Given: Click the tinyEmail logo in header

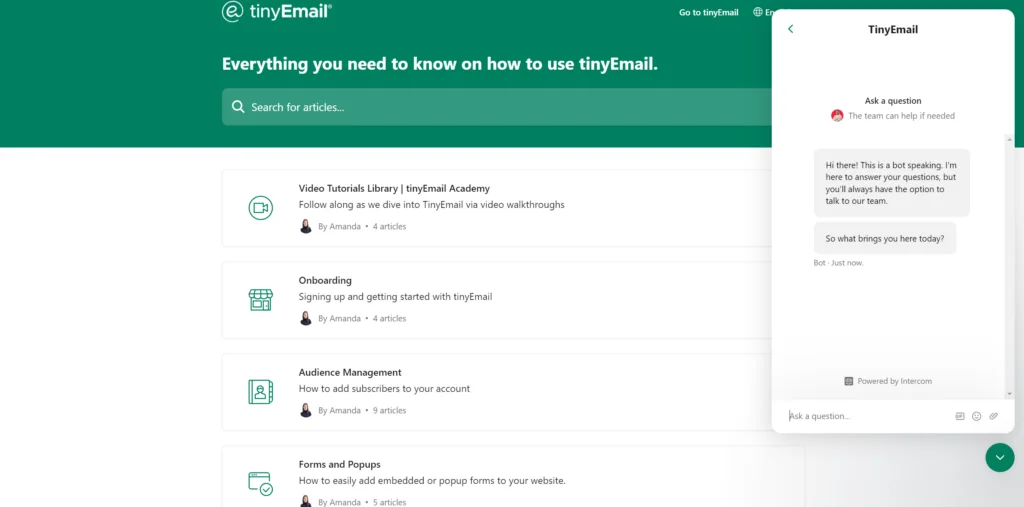Looking at the screenshot, I should (x=277, y=12).
